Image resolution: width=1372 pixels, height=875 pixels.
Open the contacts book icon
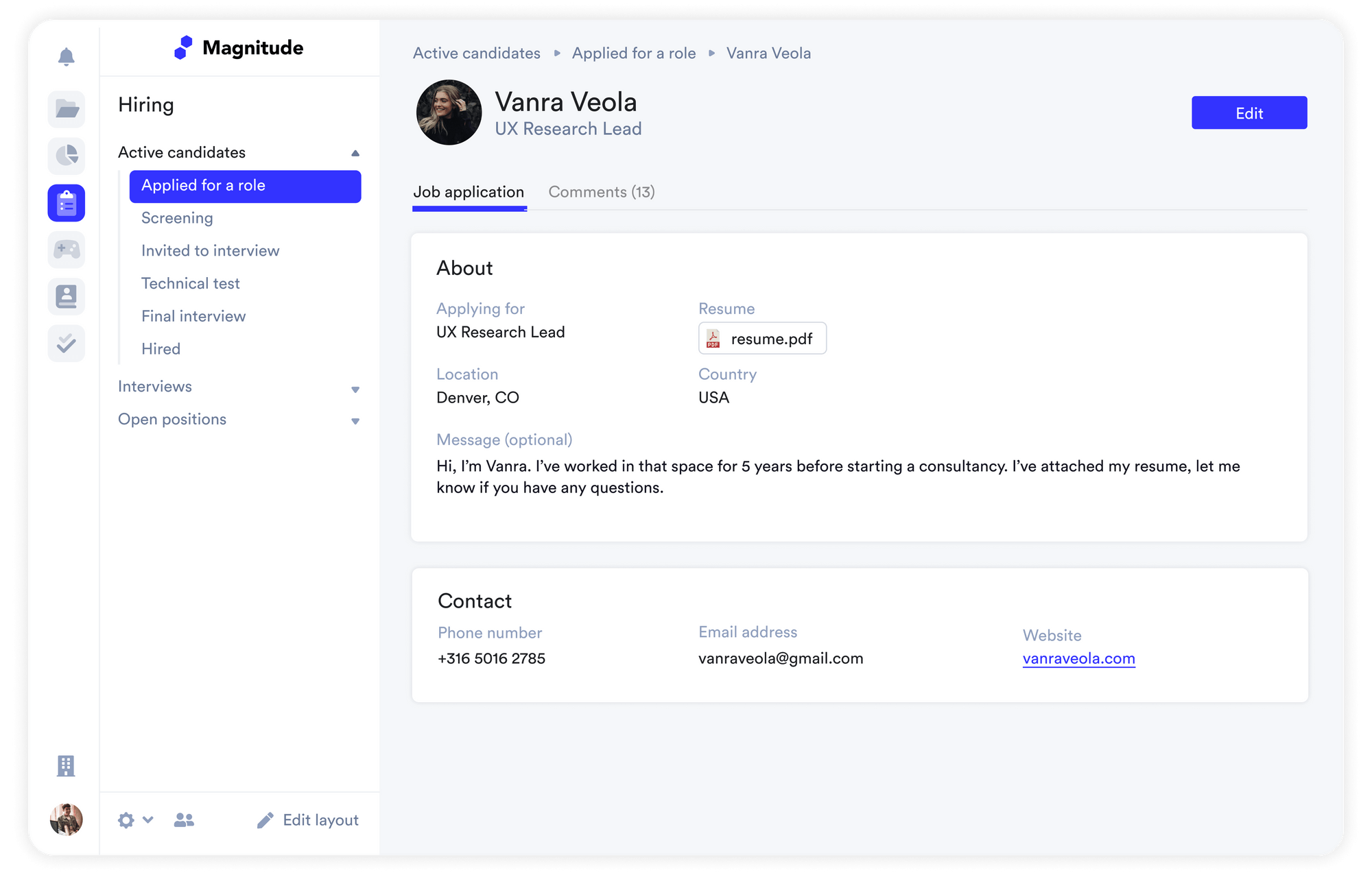coord(67,296)
